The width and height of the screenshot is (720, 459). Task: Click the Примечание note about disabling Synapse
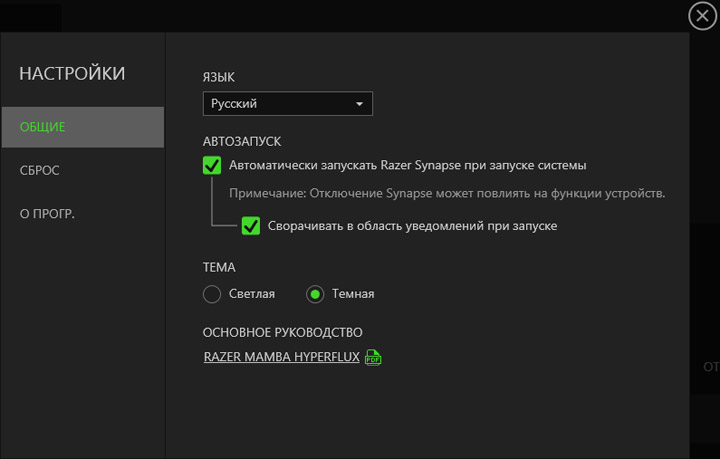(x=447, y=193)
